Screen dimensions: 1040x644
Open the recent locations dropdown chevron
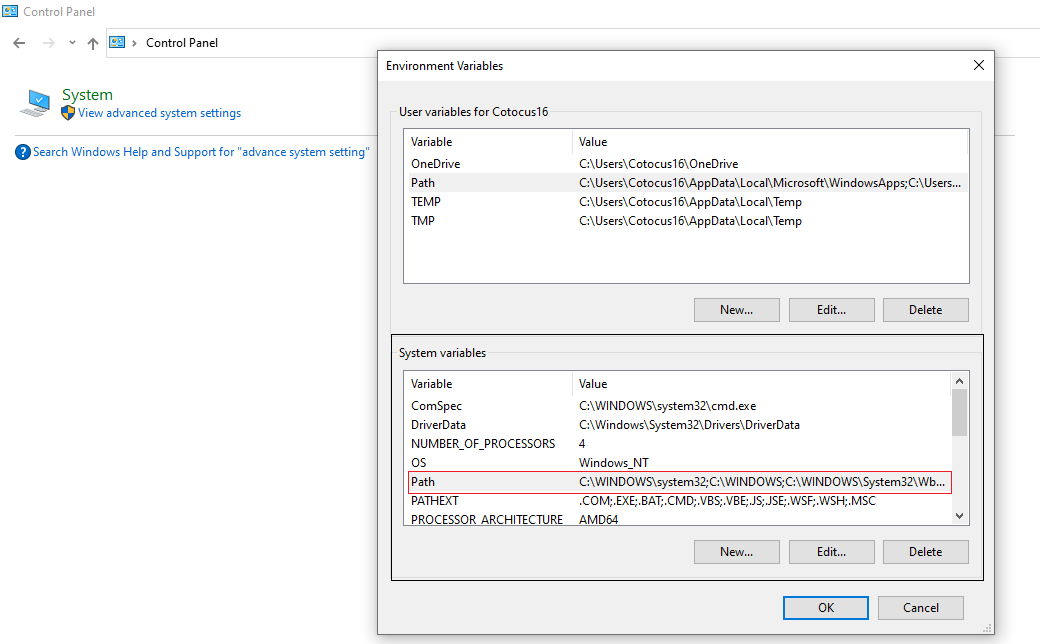coord(72,43)
